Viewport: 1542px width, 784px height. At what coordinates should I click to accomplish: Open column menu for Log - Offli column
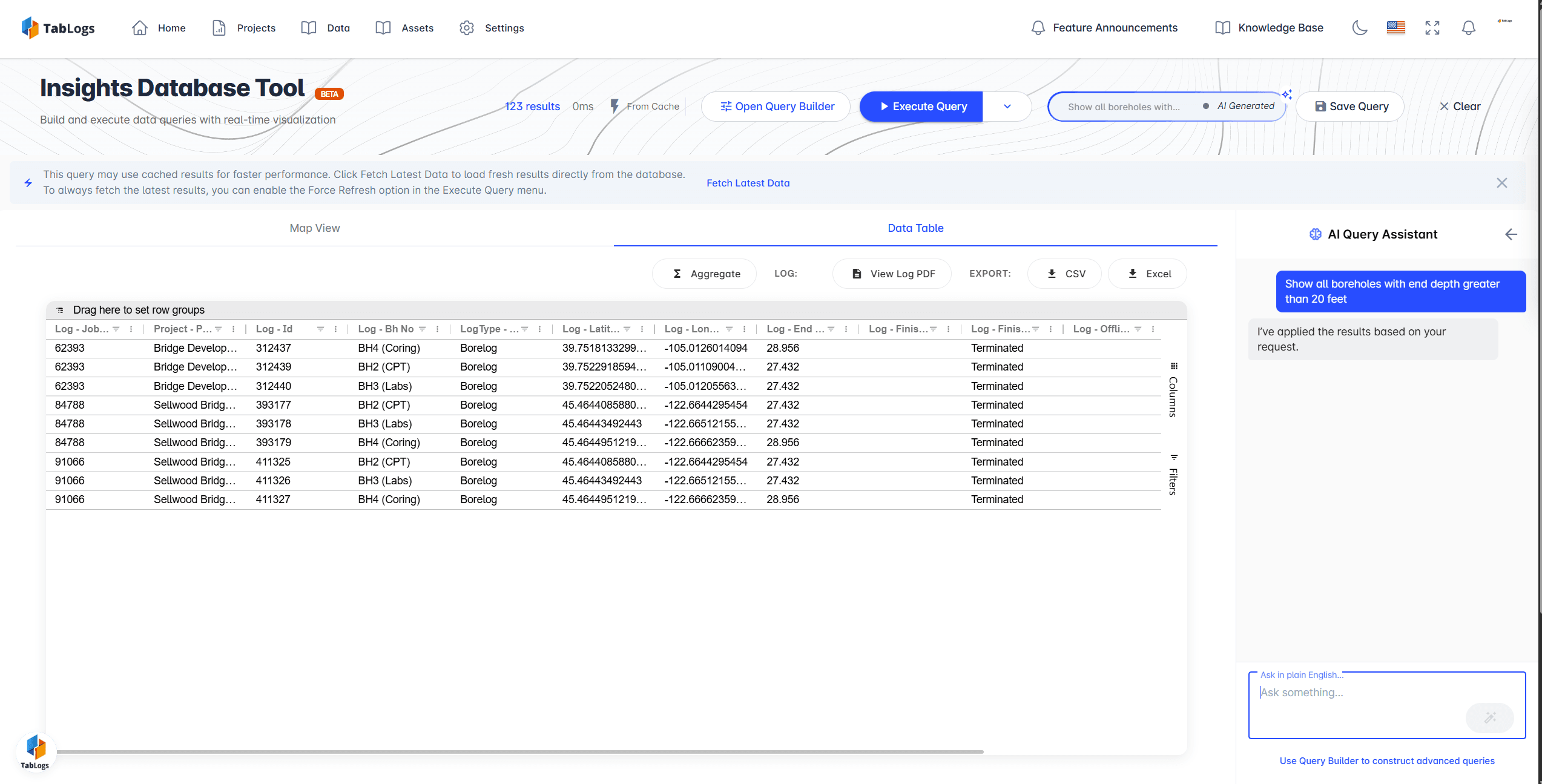1153,329
